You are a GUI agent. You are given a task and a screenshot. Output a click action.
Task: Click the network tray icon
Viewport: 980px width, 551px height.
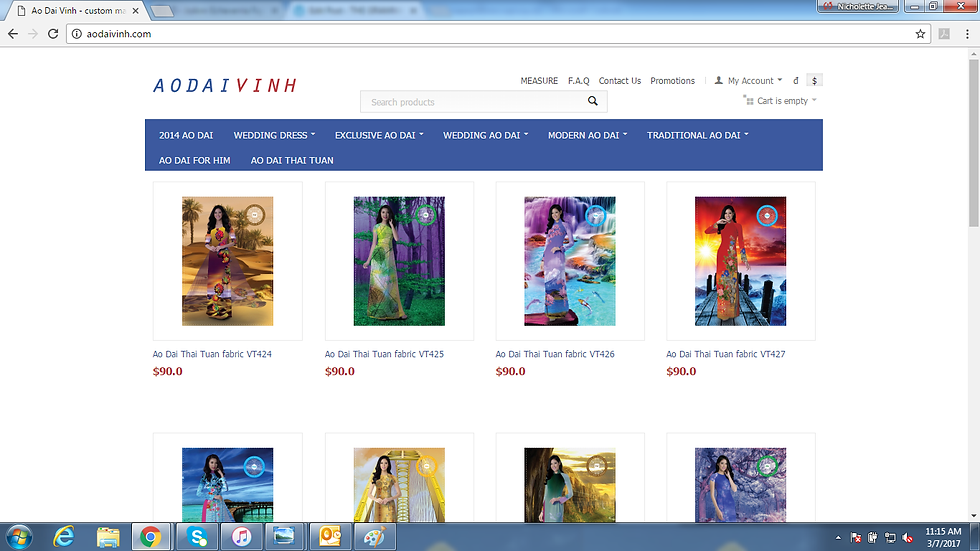pos(890,537)
